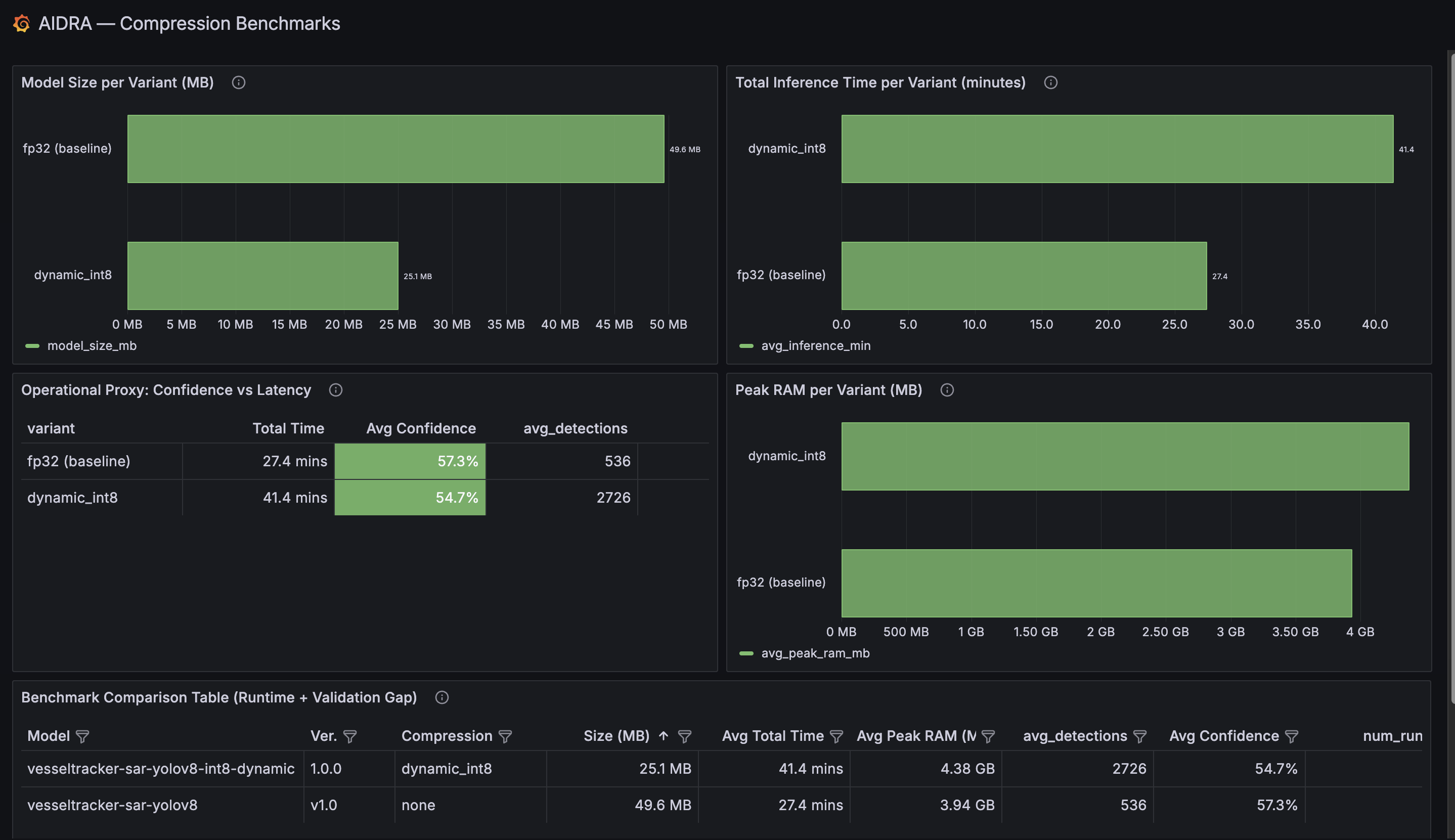Sort benchmark table by Size (MB) header
The height and width of the screenshot is (840, 1455).
pyautogui.click(x=616, y=736)
